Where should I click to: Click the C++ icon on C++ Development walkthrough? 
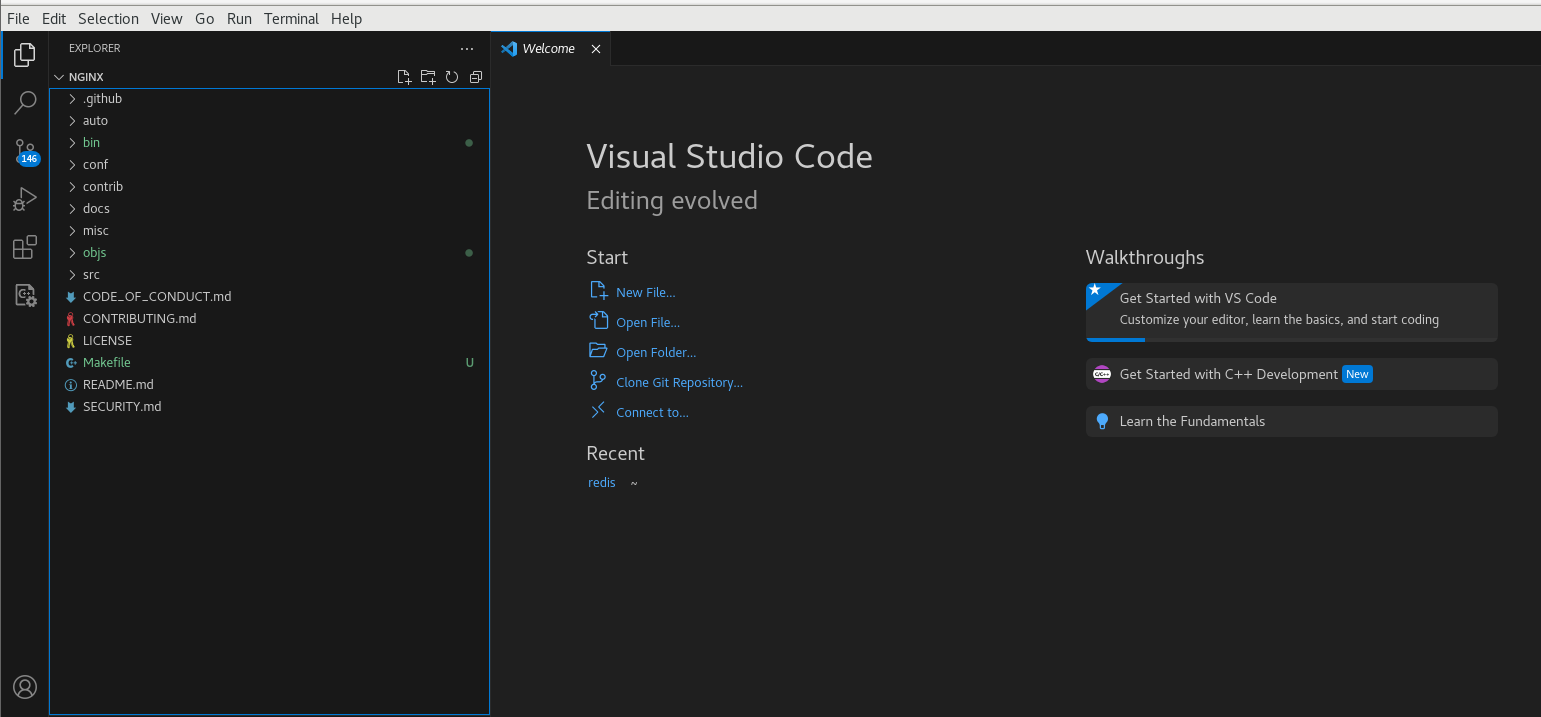tap(1102, 374)
